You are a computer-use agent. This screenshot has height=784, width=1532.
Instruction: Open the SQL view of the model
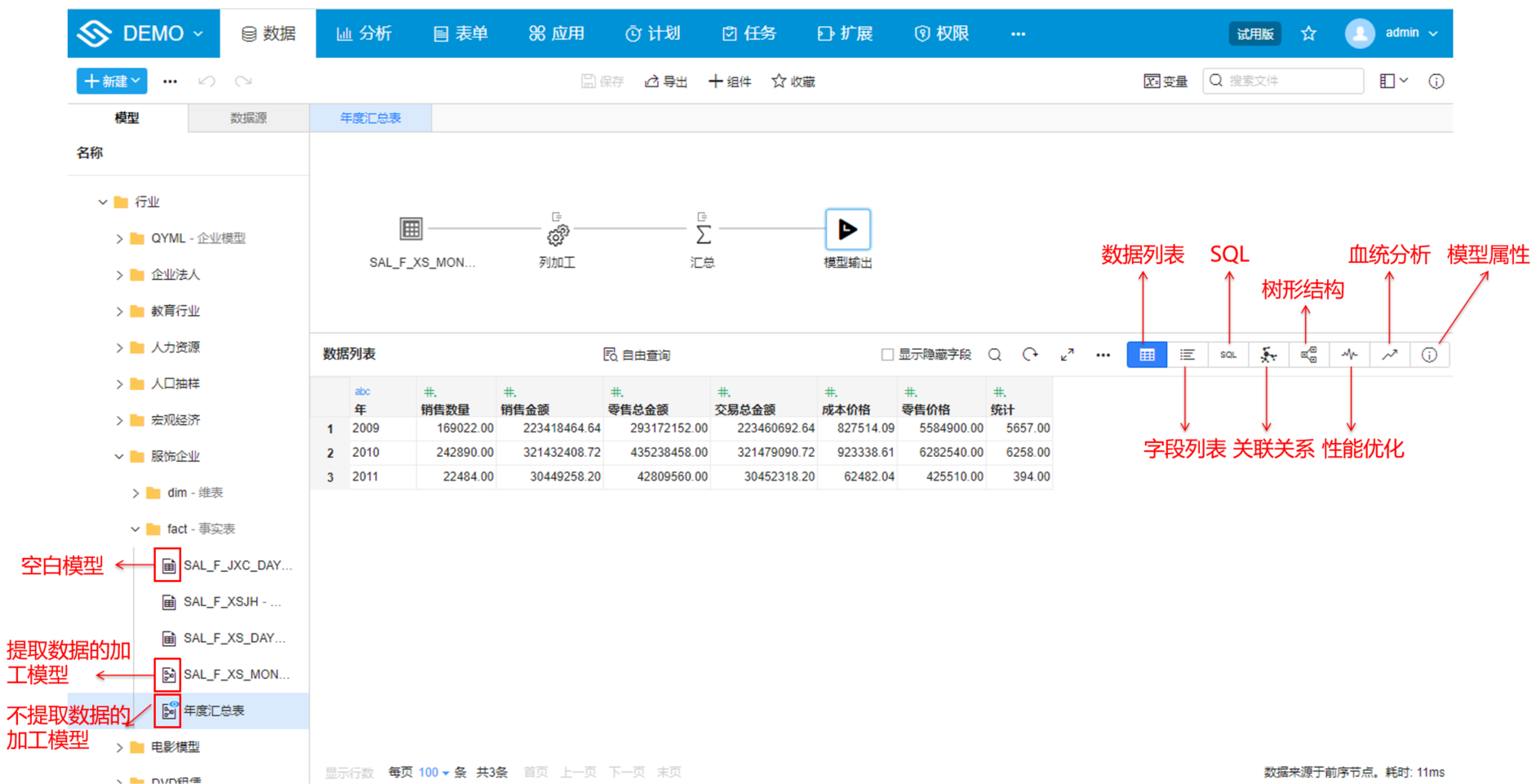[x=1228, y=354]
